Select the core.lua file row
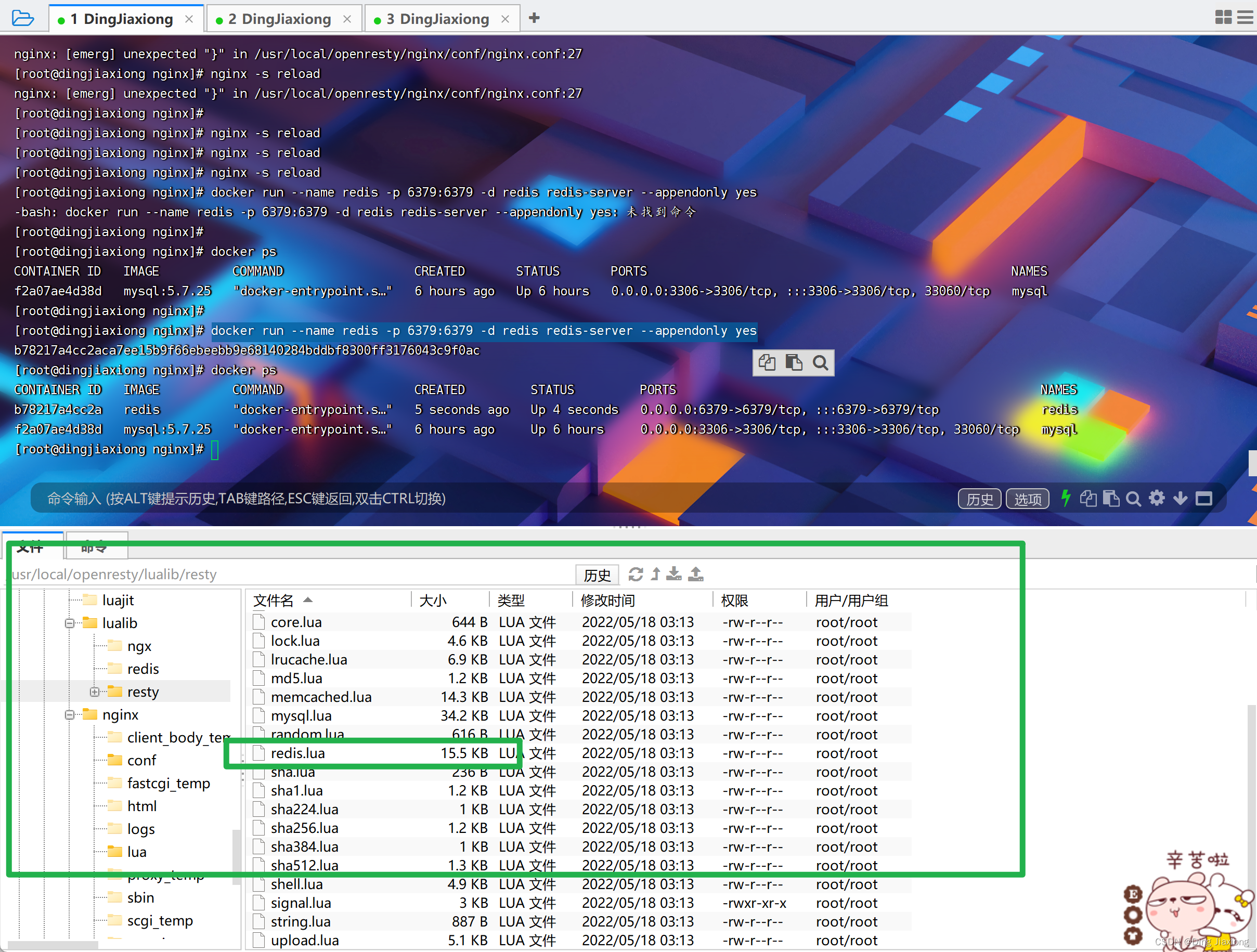Screen dimensions: 1257x952 [x=580, y=622]
